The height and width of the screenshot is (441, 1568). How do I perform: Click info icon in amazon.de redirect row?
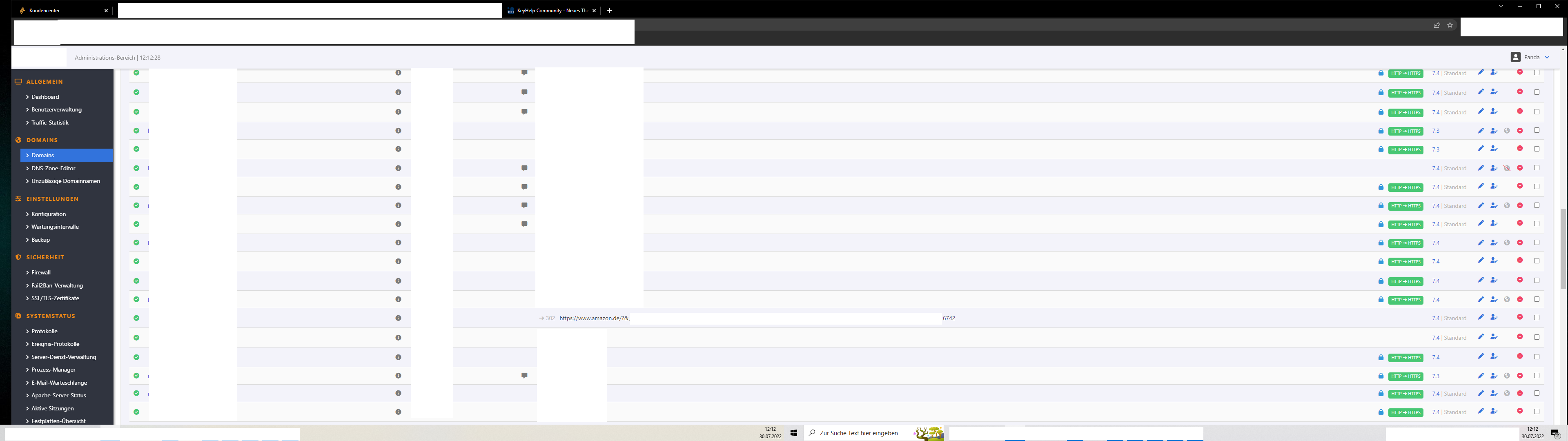click(x=398, y=318)
